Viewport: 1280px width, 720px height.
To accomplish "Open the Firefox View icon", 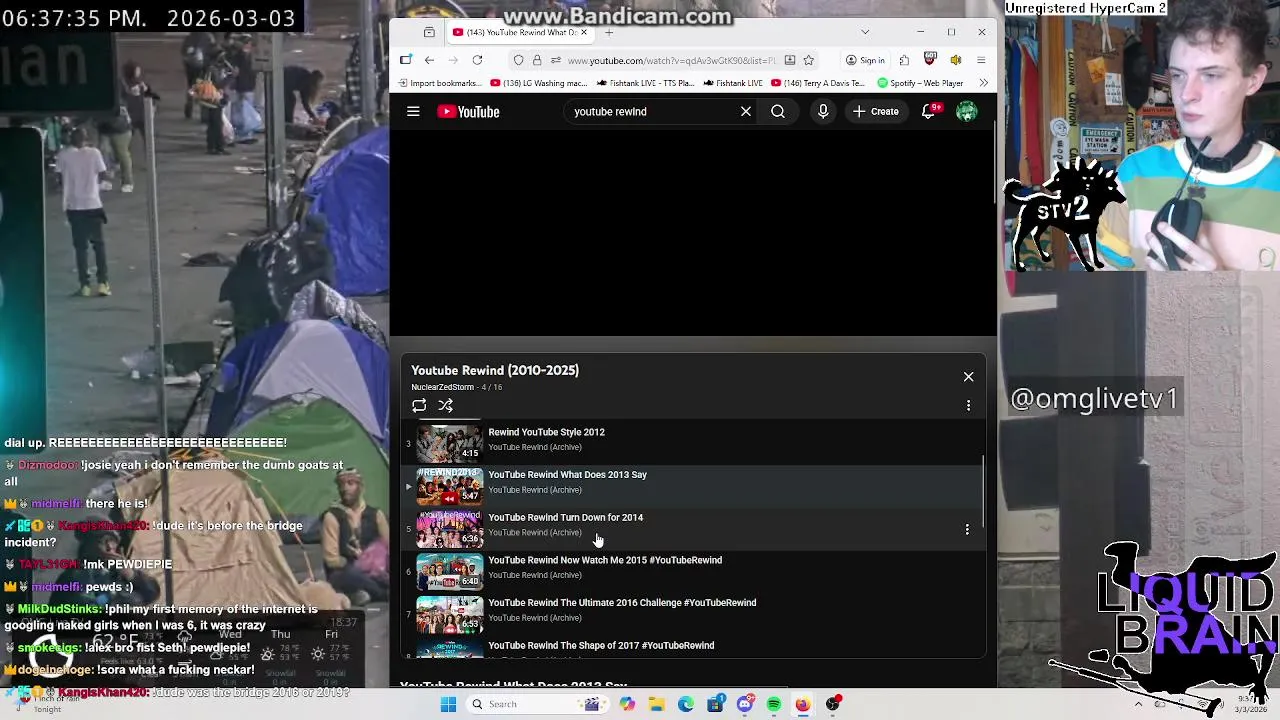I will (429, 32).
